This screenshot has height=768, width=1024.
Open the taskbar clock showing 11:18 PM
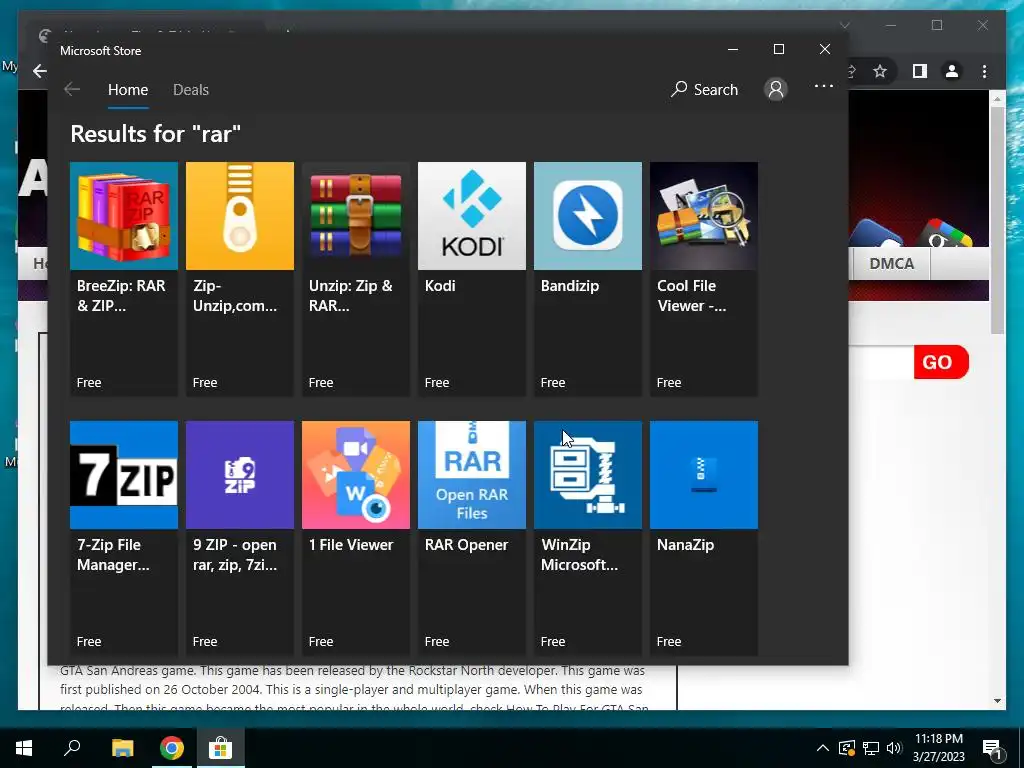tap(938, 748)
